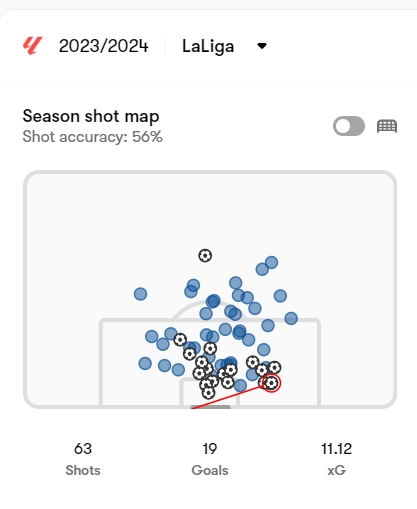Screen dimensions: 417x509
Task: Click the goal mouth bar at pitch bottom
Action: pos(210,407)
